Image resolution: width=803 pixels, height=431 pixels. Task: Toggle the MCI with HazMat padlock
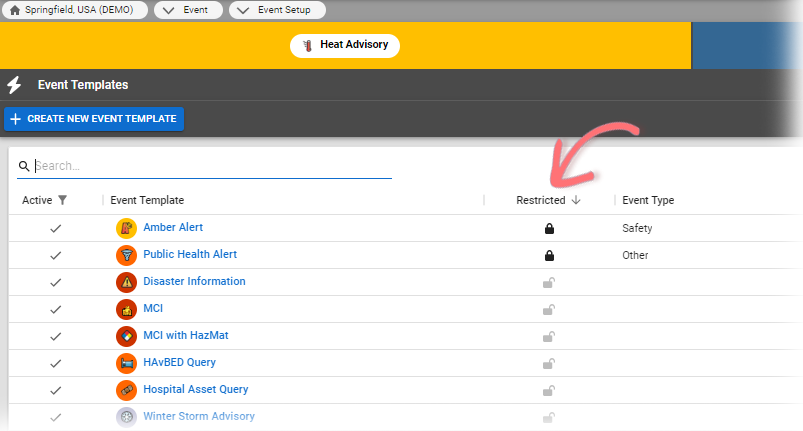pos(549,337)
